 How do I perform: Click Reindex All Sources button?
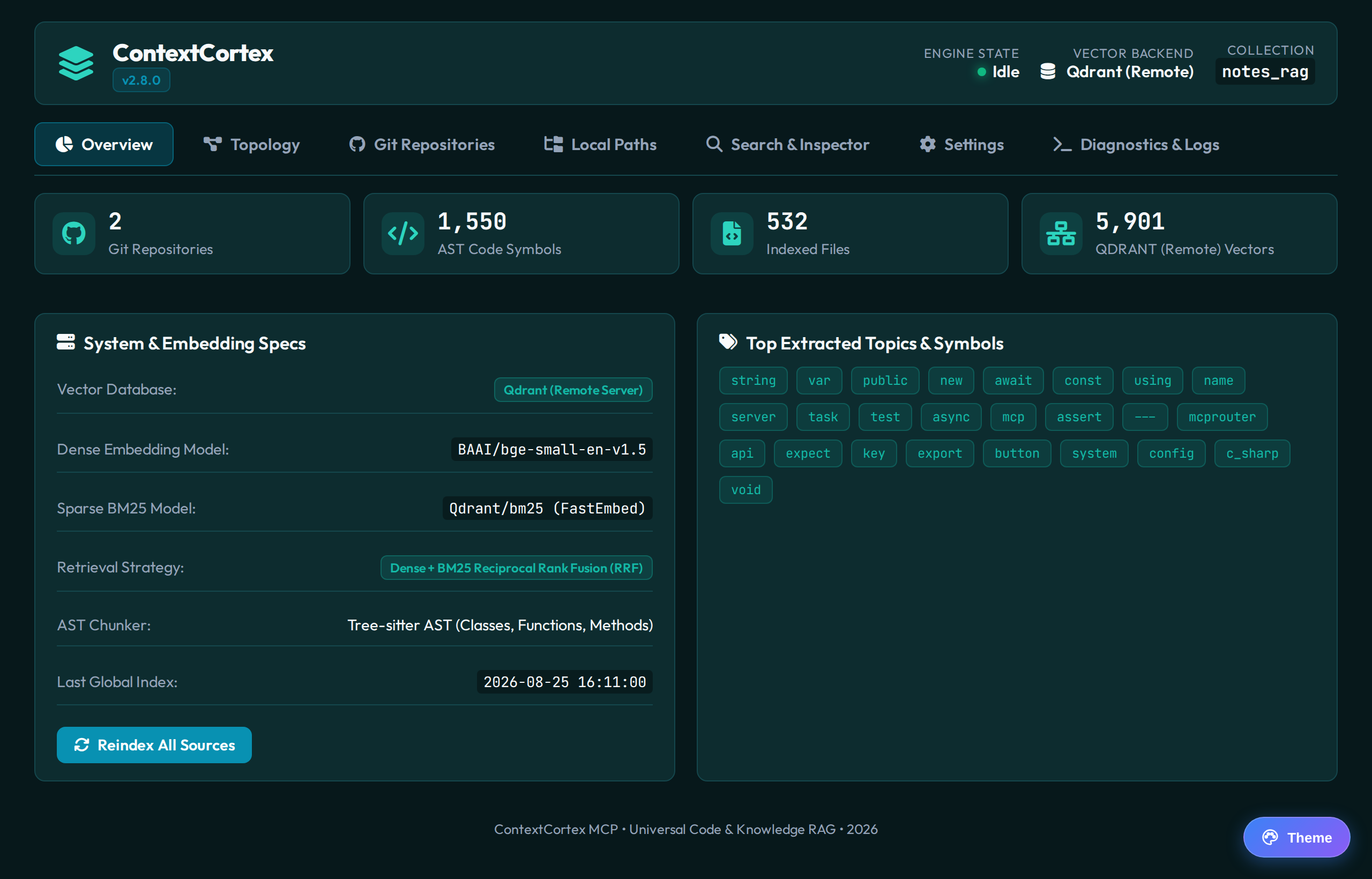[x=154, y=745]
